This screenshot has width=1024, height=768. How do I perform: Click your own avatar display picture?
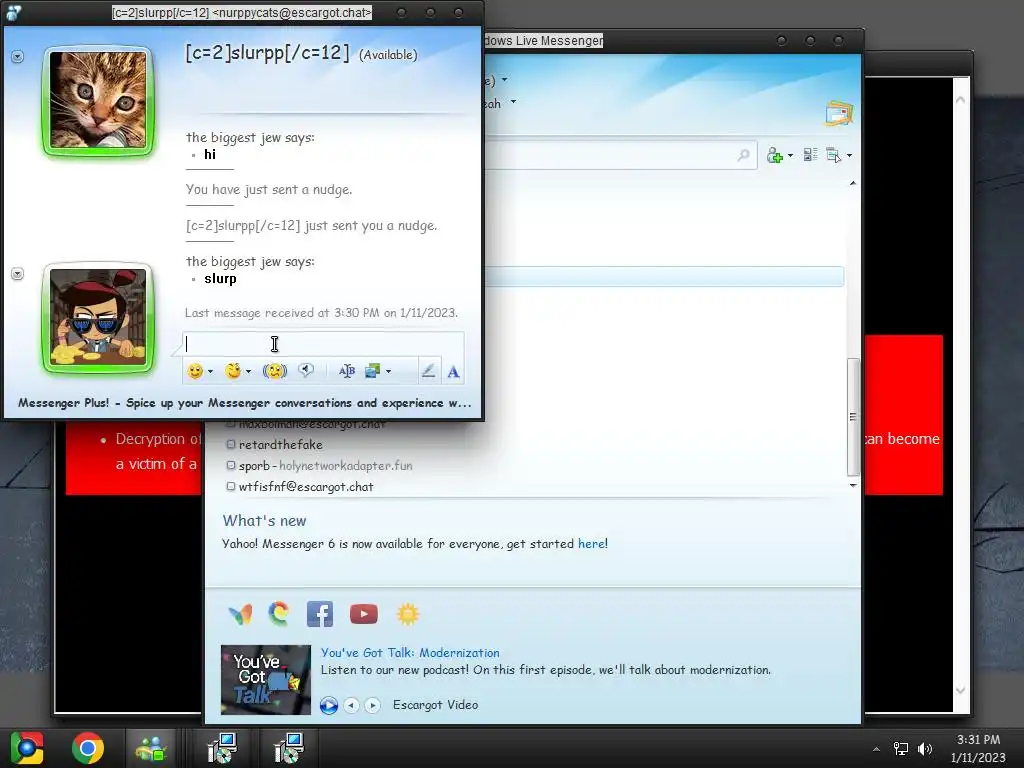[x=98, y=317]
